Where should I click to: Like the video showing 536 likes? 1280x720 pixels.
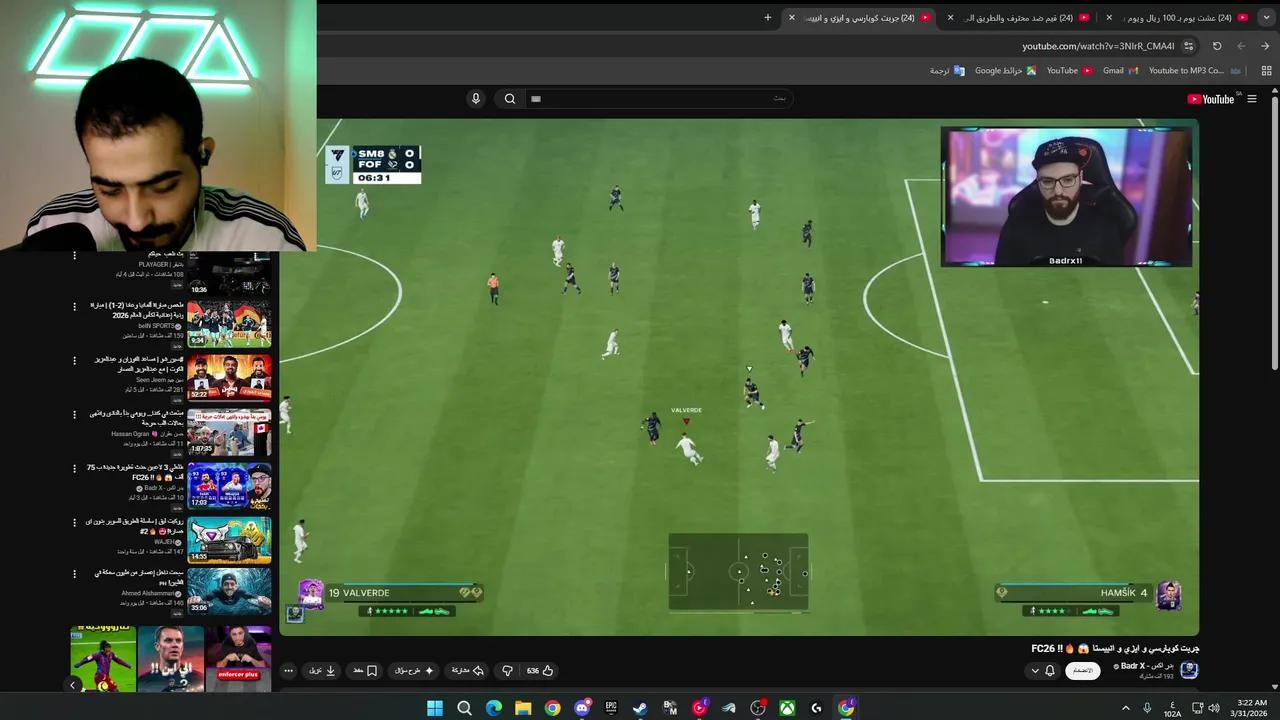pyautogui.click(x=540, y=670)
